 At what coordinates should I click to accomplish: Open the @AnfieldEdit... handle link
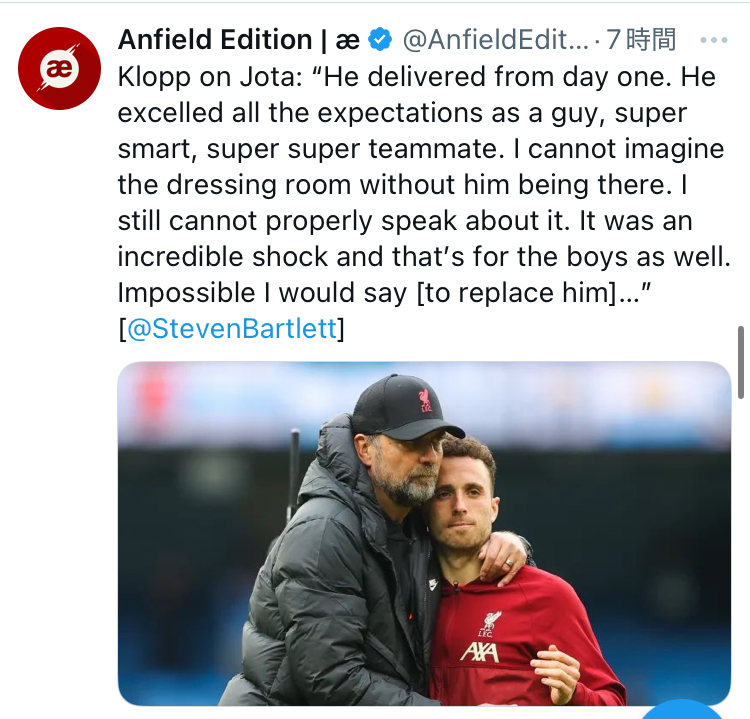tap(496, 40)
